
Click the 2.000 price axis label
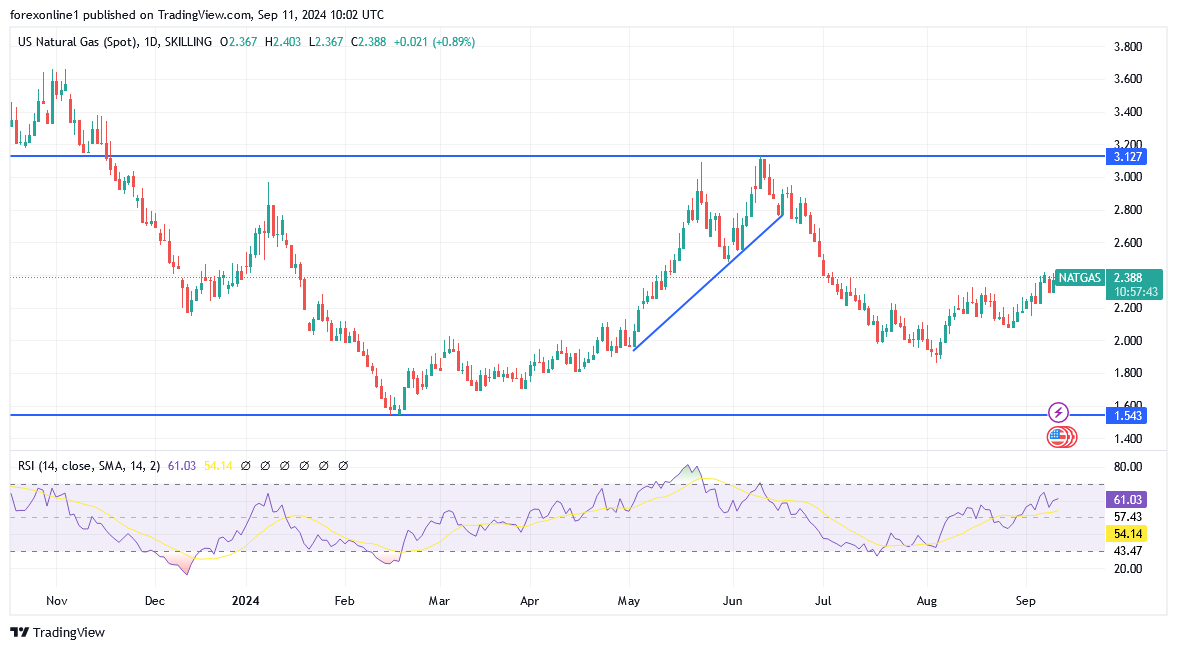click(x=1127, y=340)
